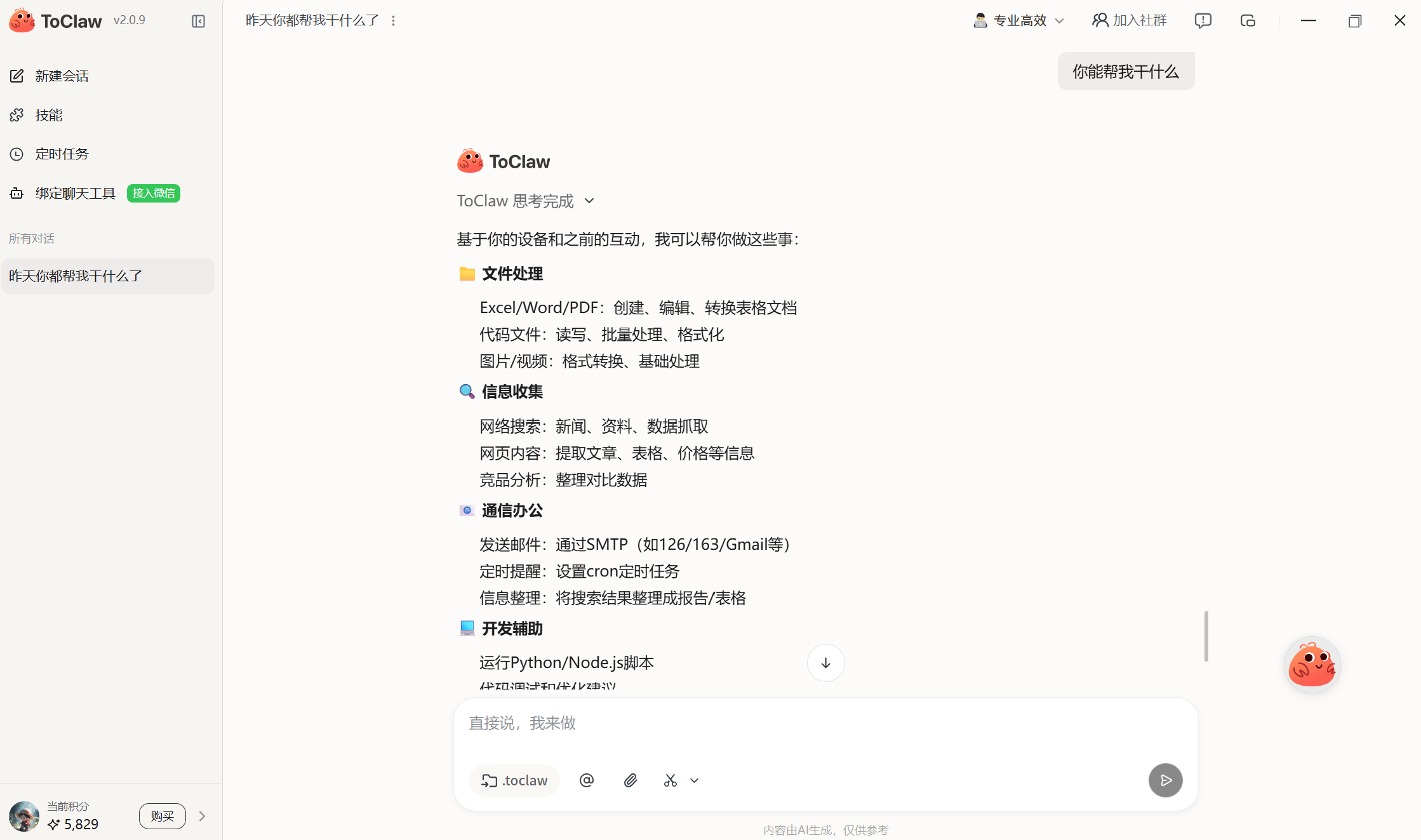Focus the 直接说，我来做 message input field
1421x840 pixels.
click(x=825, y=724)
